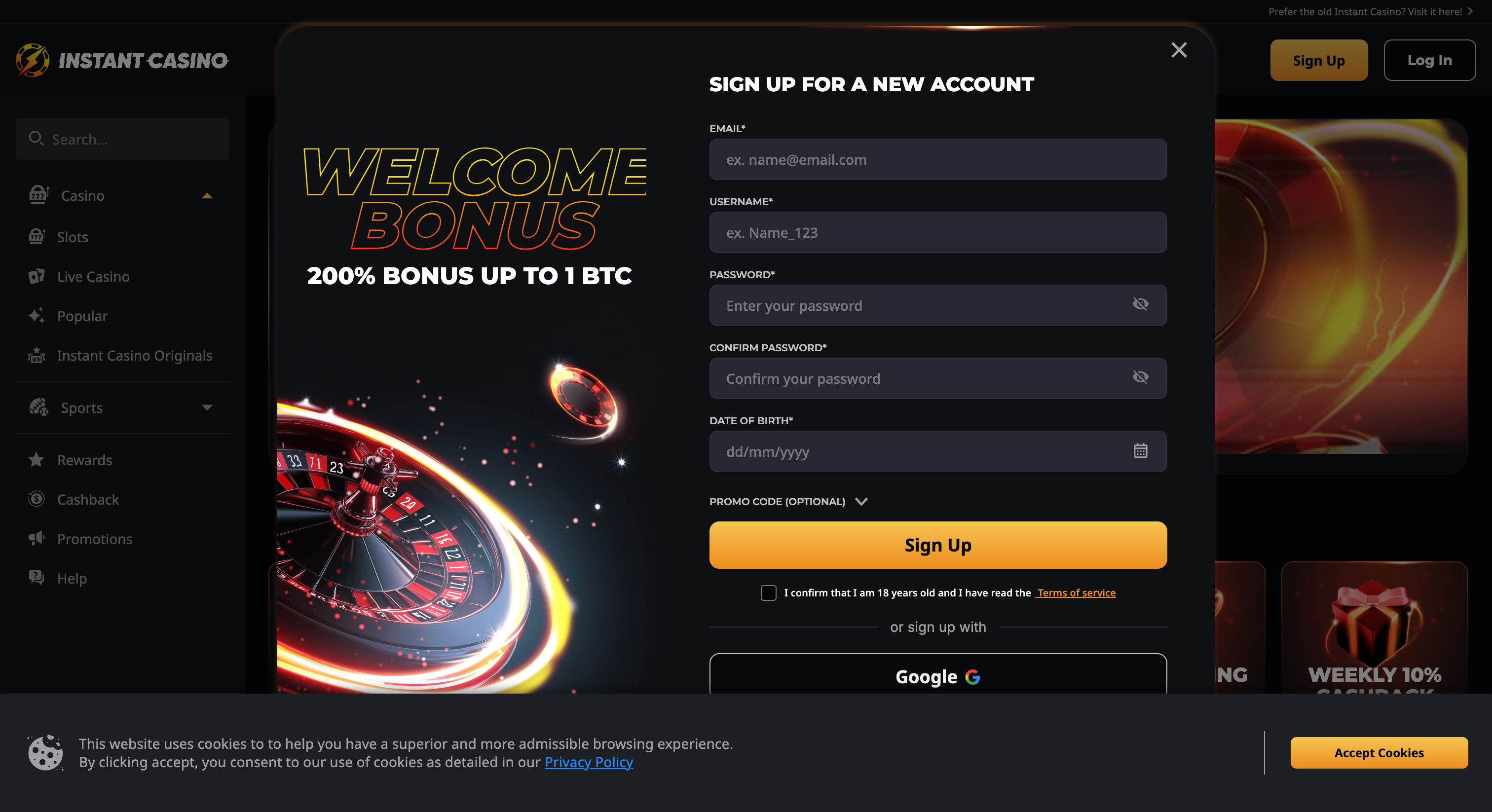Select the Slots icon in the sidebar
Viewport: 1492px width, 812px height.
37,236
